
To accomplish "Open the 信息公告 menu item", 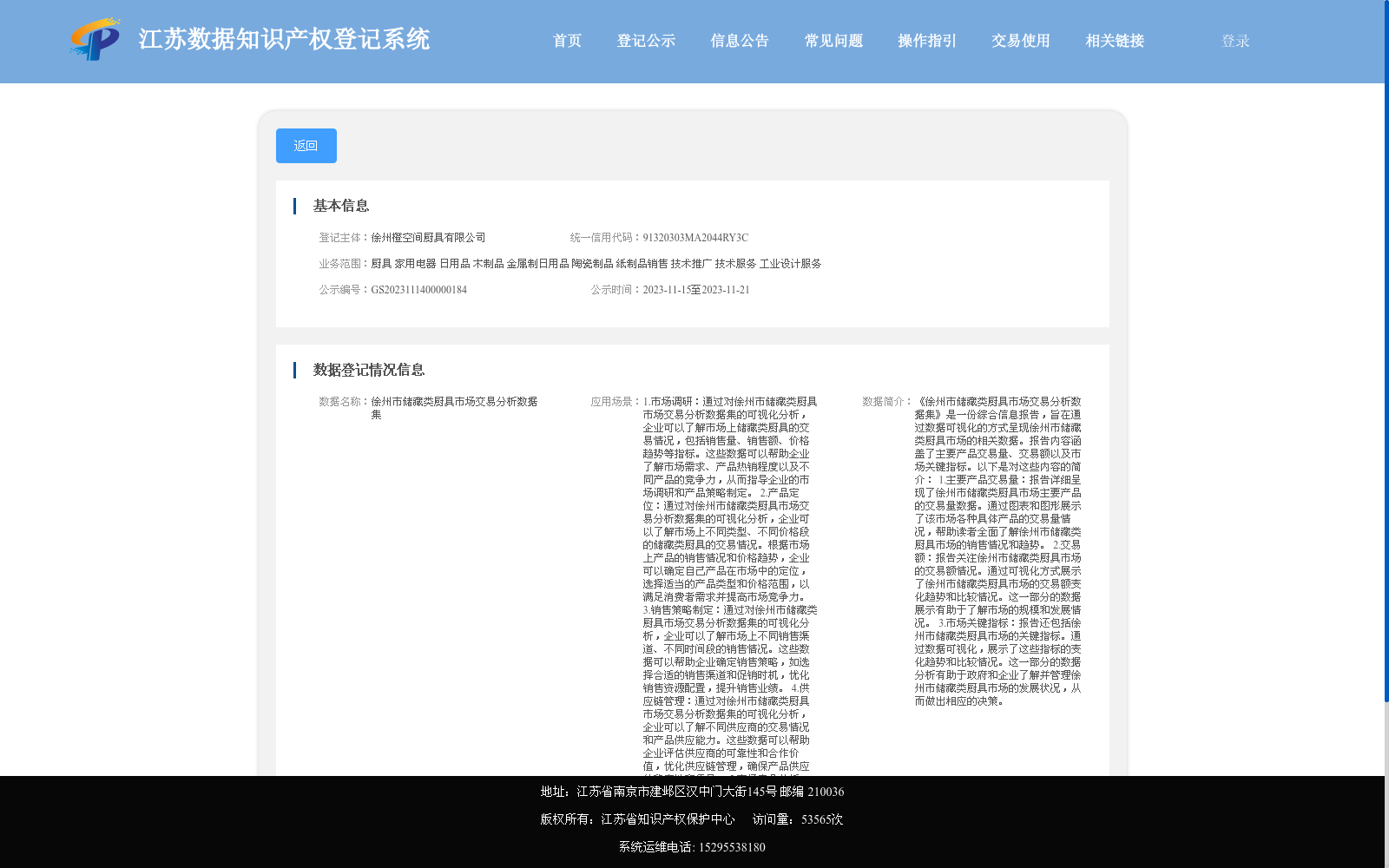I will [740, 41].
